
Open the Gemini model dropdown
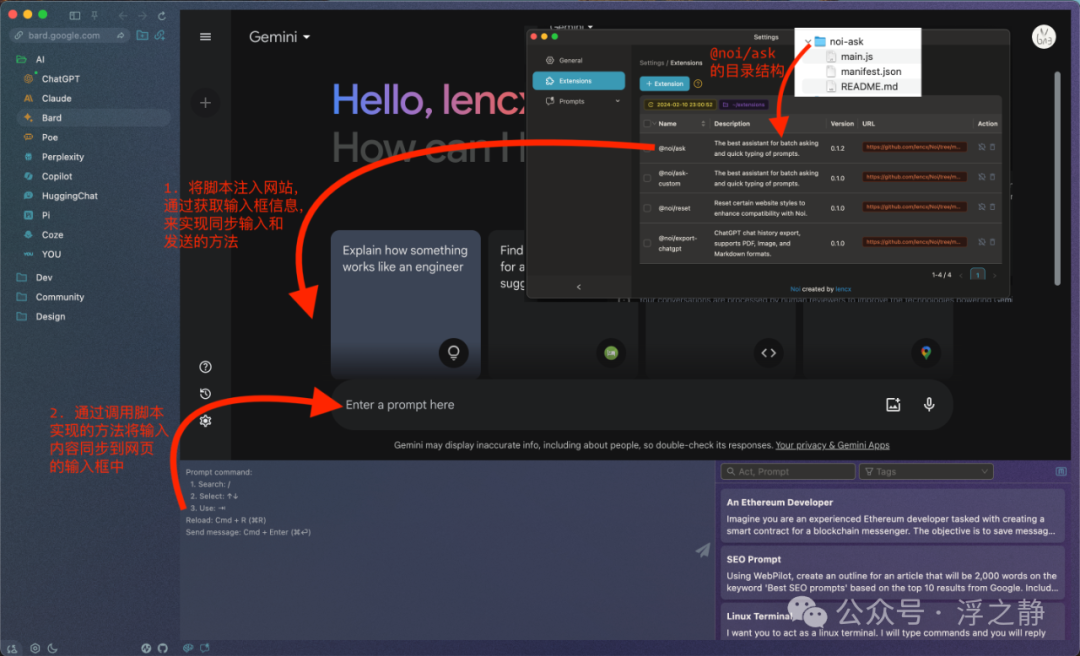pos(280,37)
